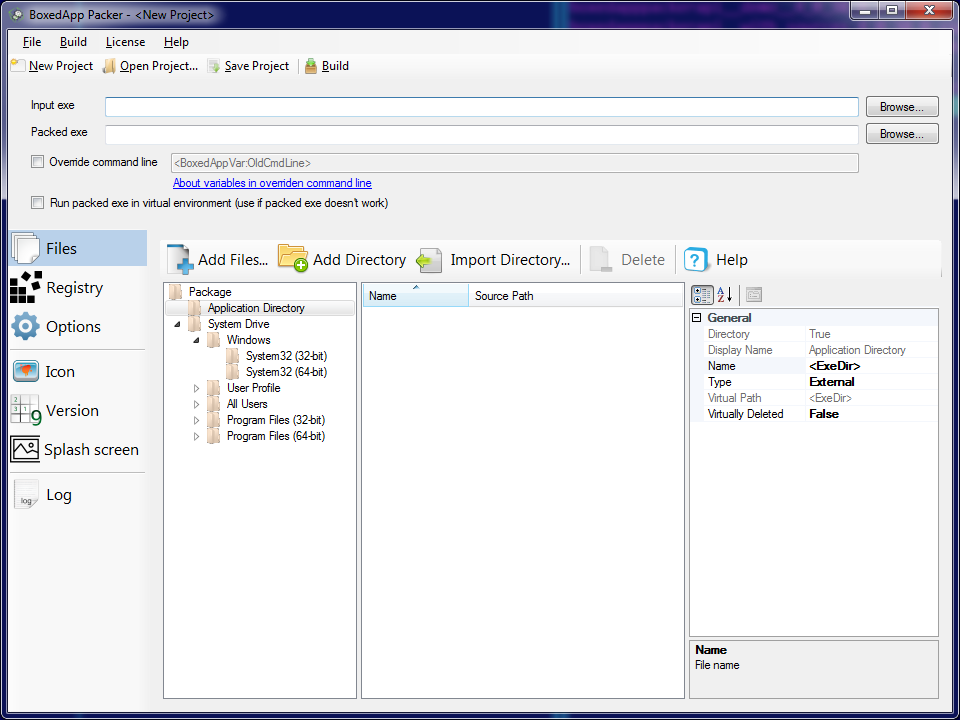Open the Build menu

(x=73, y=42)
